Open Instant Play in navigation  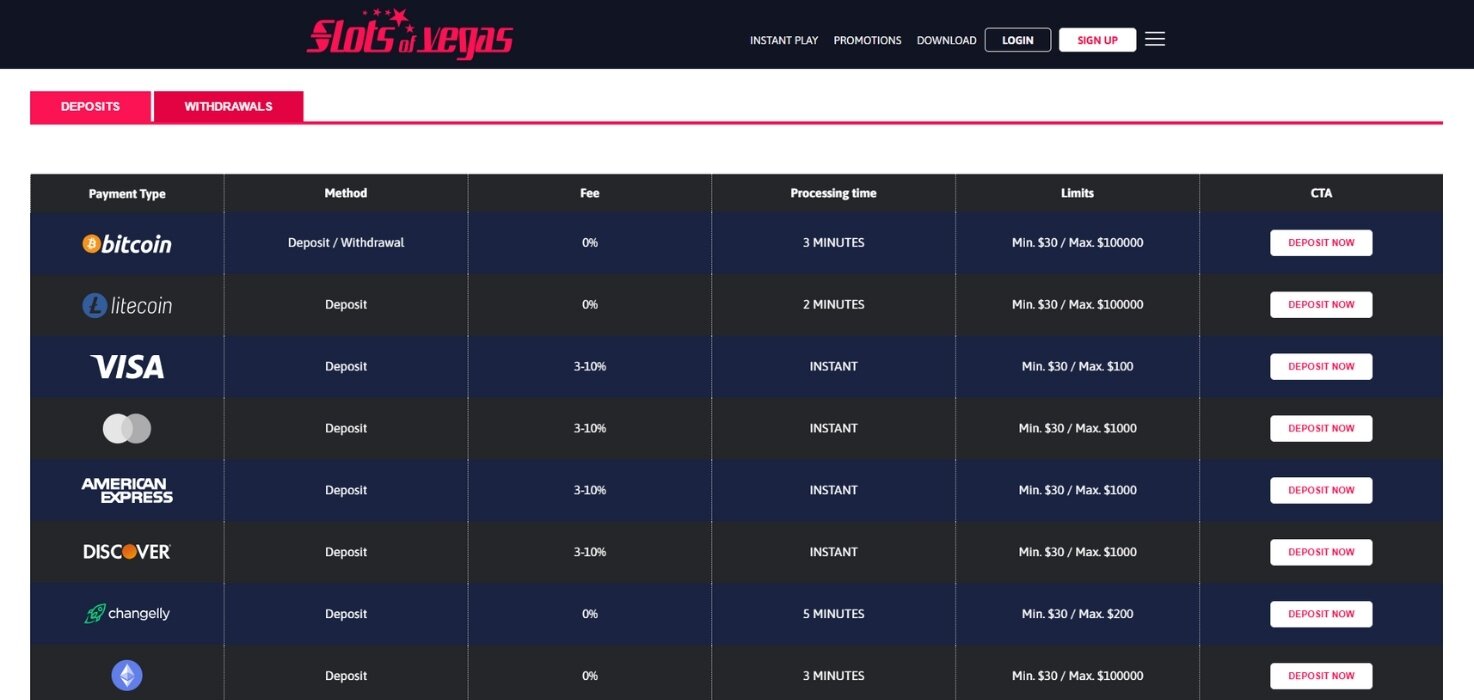pyautogui.click(x=784, y=40)
